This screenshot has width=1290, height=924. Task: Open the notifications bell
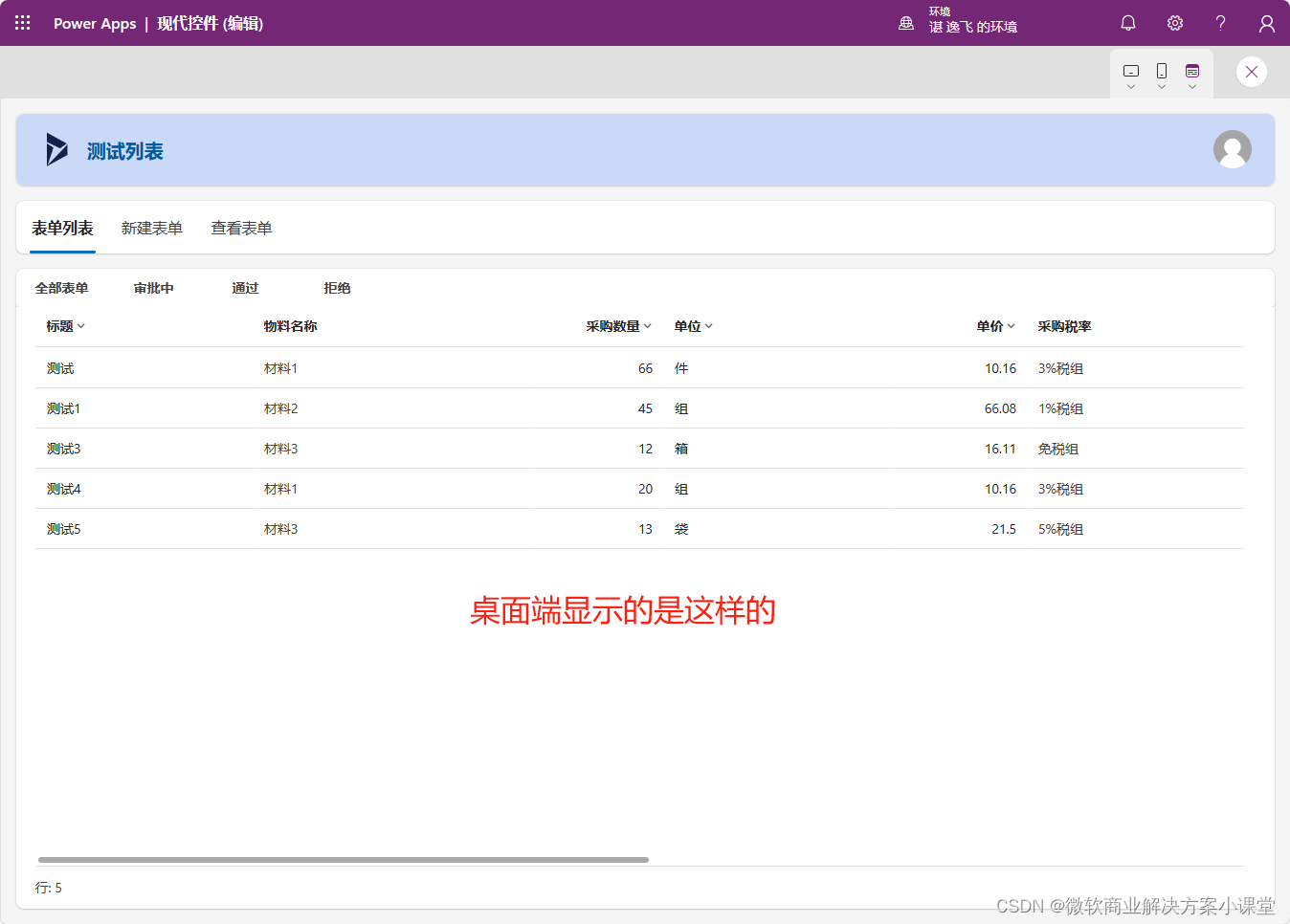tap(1128, 23)
